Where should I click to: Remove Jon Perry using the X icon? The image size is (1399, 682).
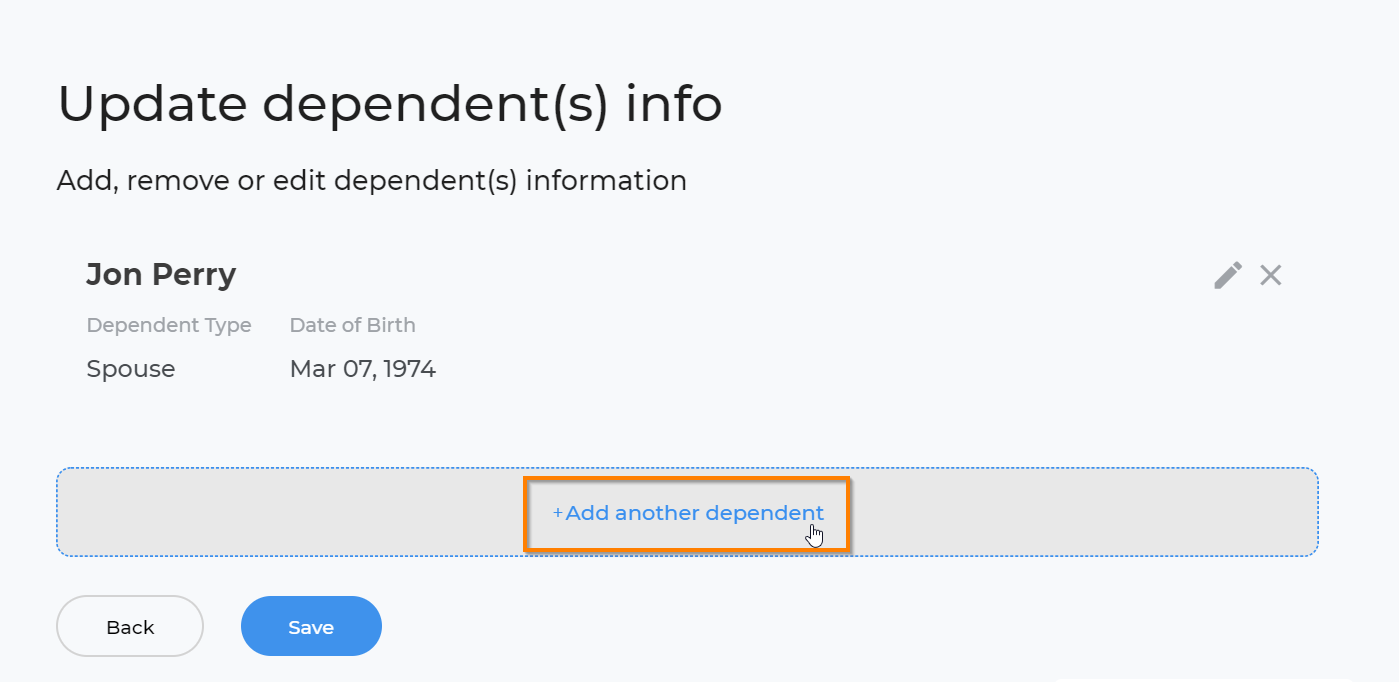click(1271, 275)
